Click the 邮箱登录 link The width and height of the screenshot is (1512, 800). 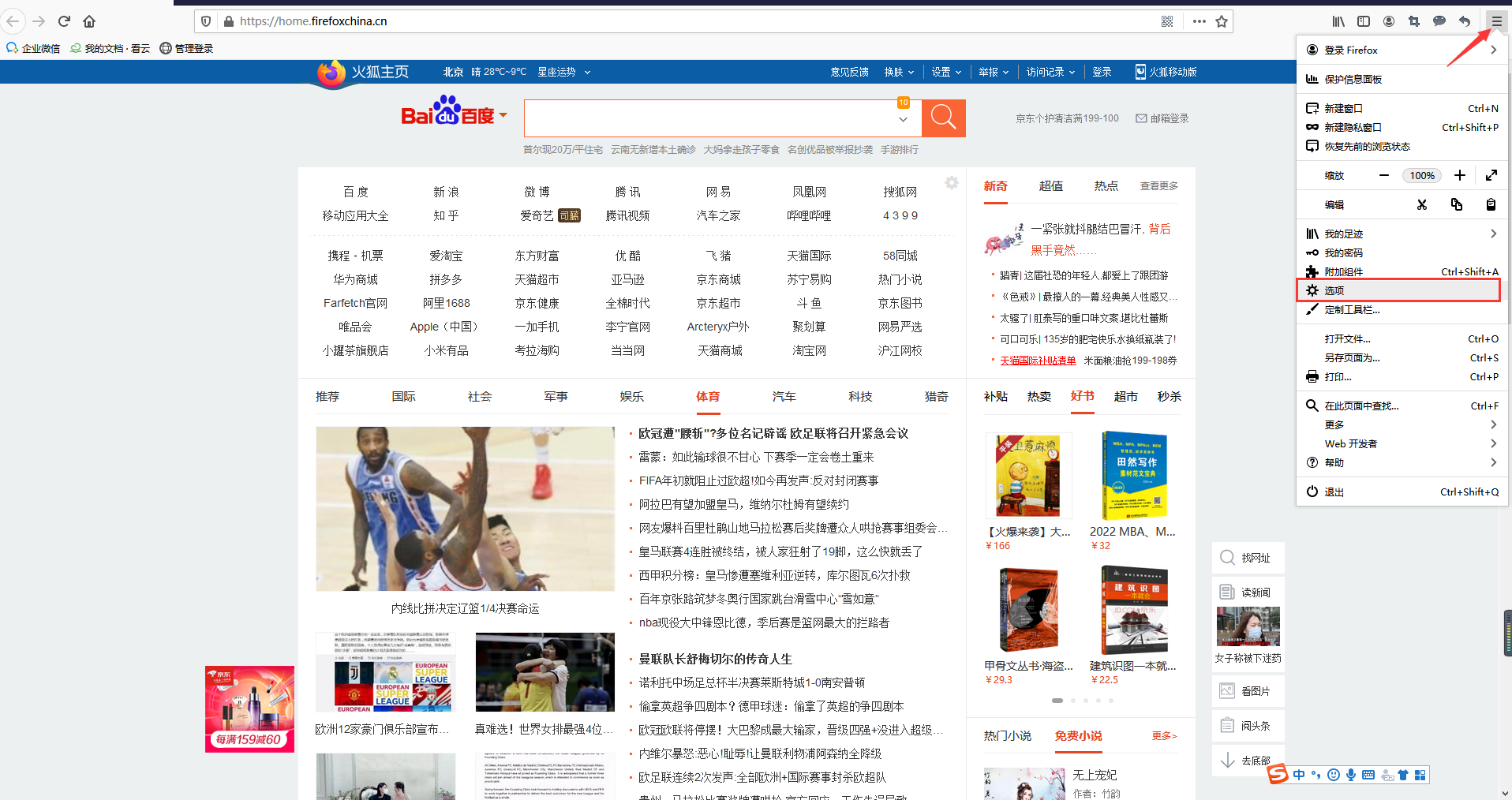(1162, 118)
